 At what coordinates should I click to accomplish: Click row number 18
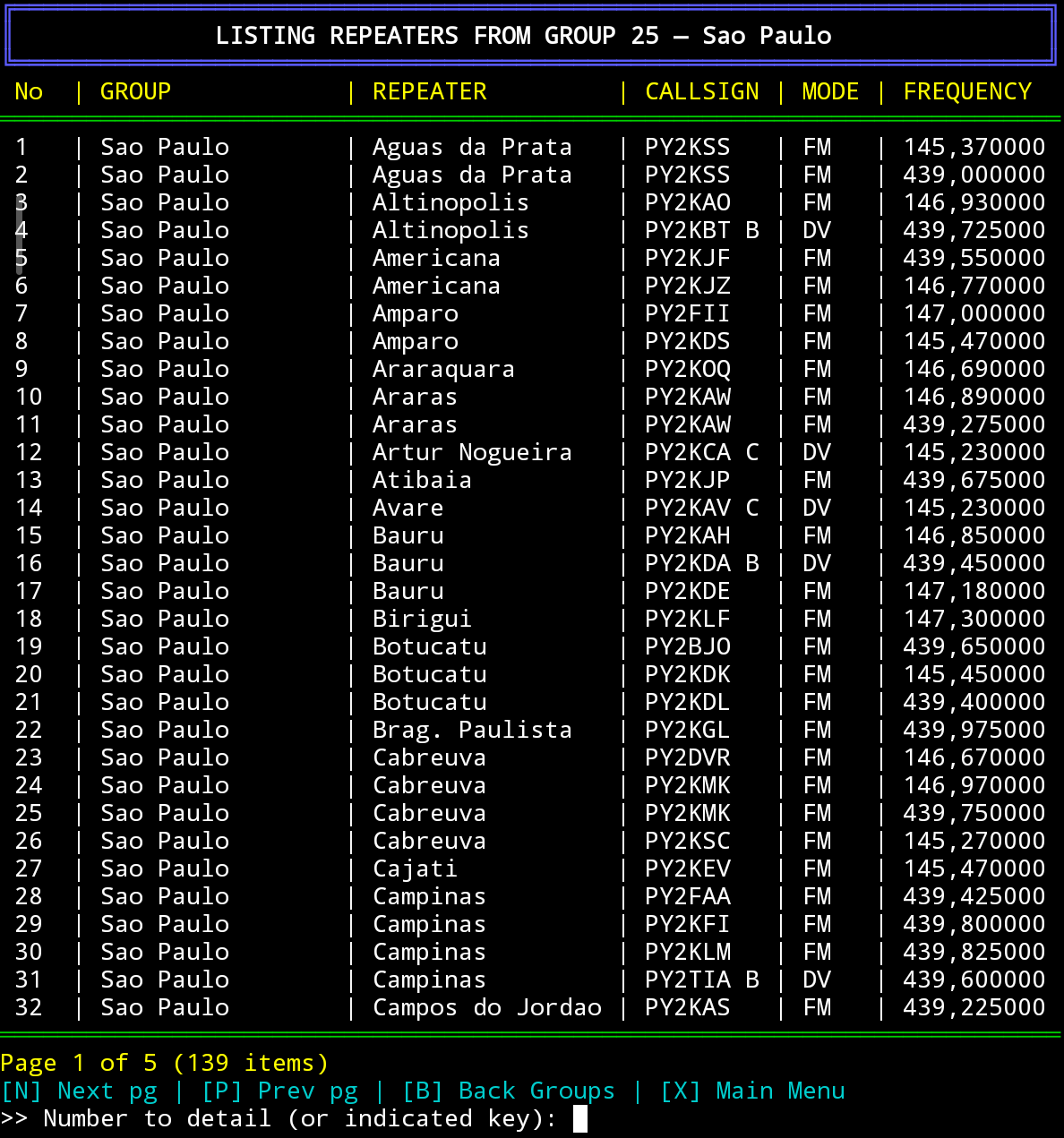click(29, 619)
